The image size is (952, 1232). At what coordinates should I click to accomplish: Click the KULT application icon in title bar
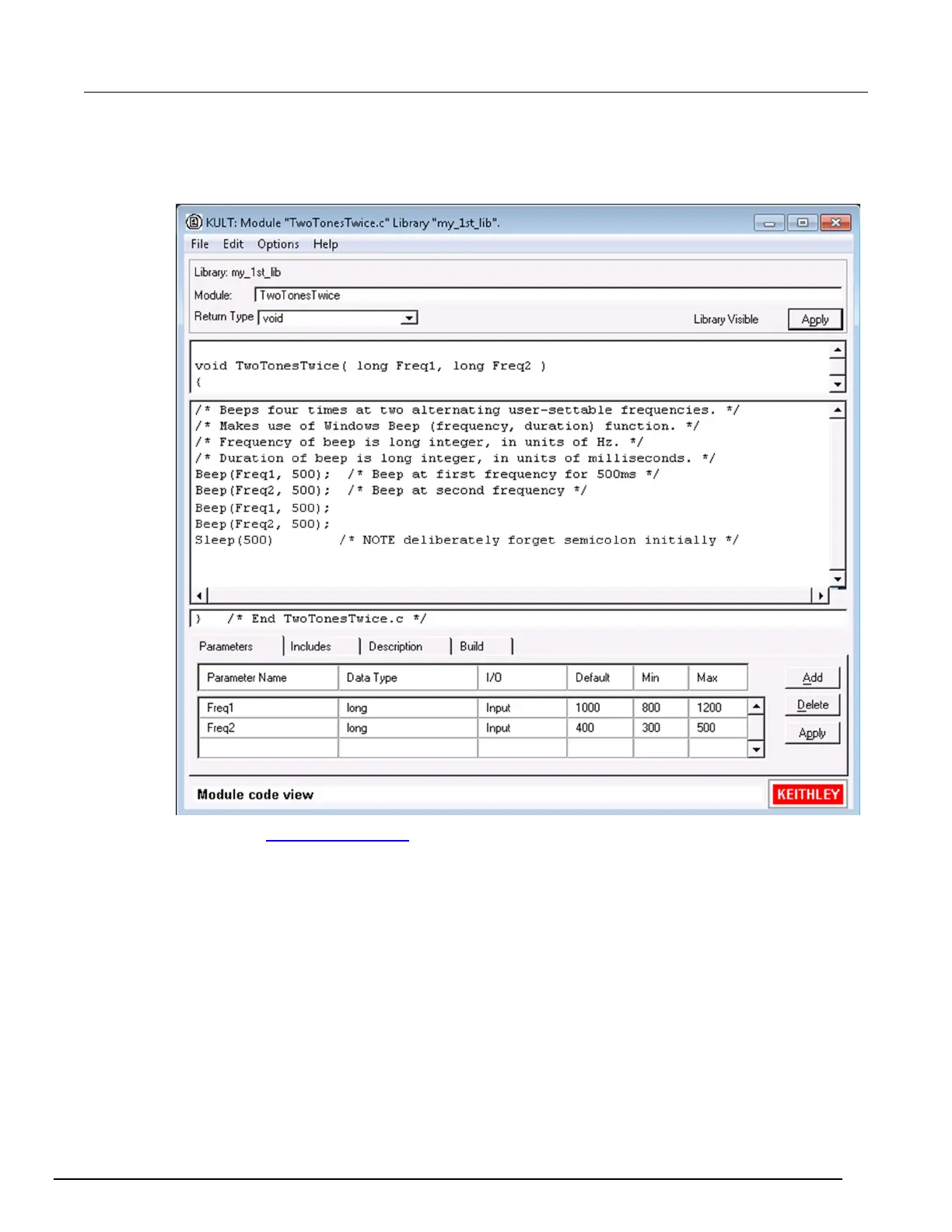coord(194,222)
